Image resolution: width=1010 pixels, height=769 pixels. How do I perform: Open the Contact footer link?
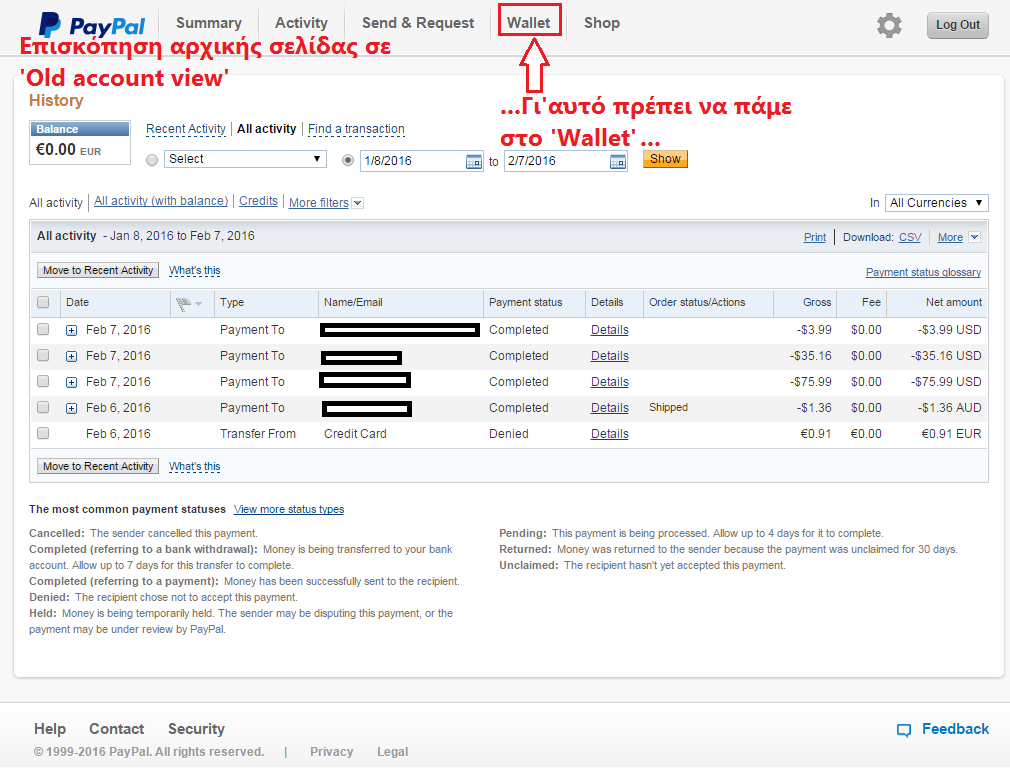coord(117,729)
